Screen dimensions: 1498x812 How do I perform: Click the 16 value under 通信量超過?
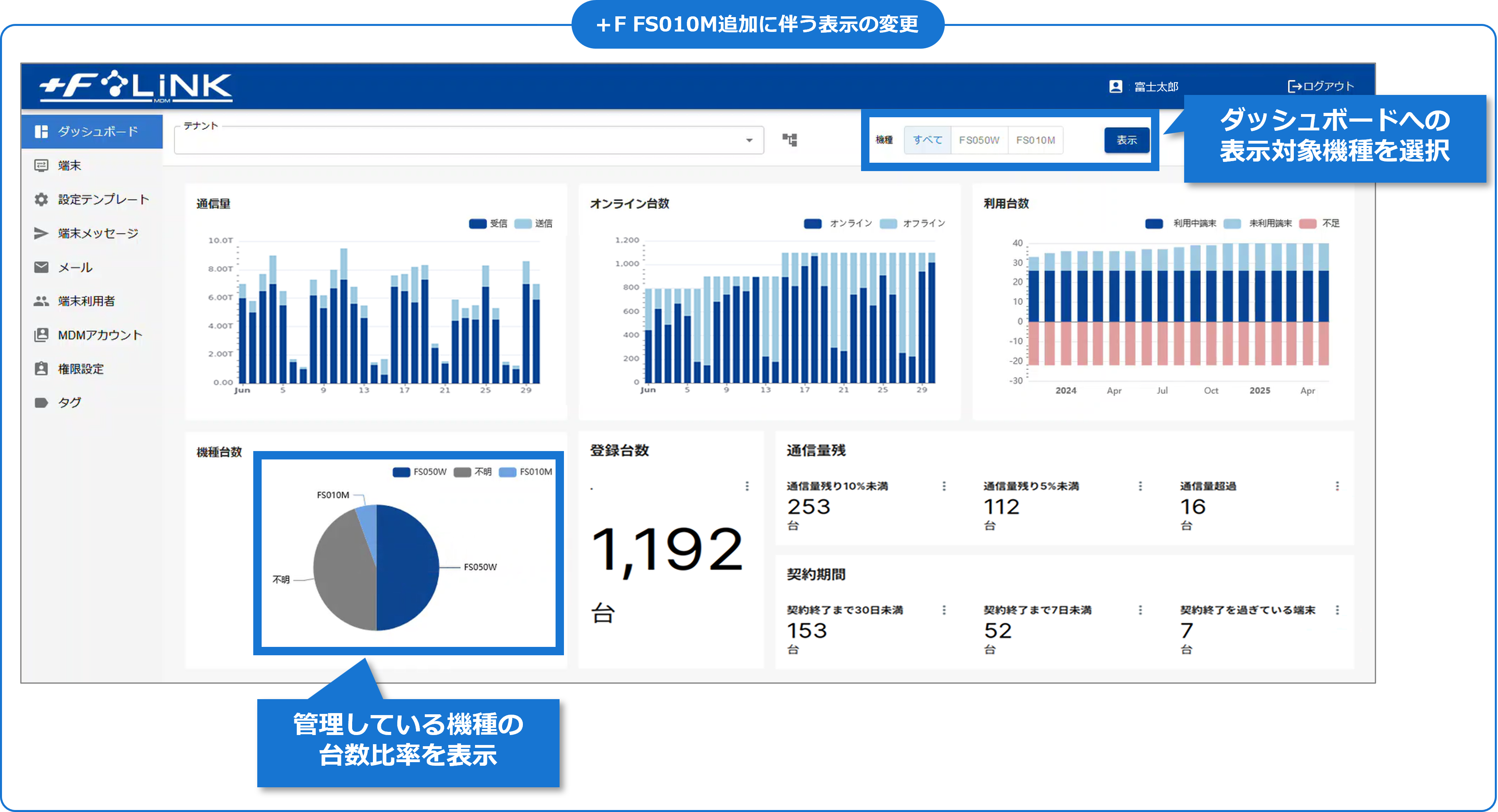(1193, 507)
